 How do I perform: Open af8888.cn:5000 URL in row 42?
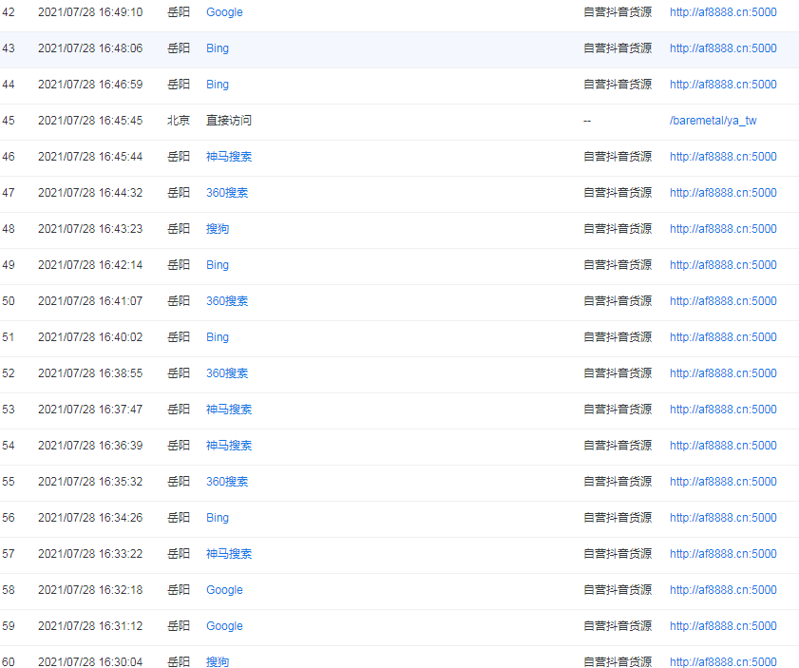tap(723, 12)
